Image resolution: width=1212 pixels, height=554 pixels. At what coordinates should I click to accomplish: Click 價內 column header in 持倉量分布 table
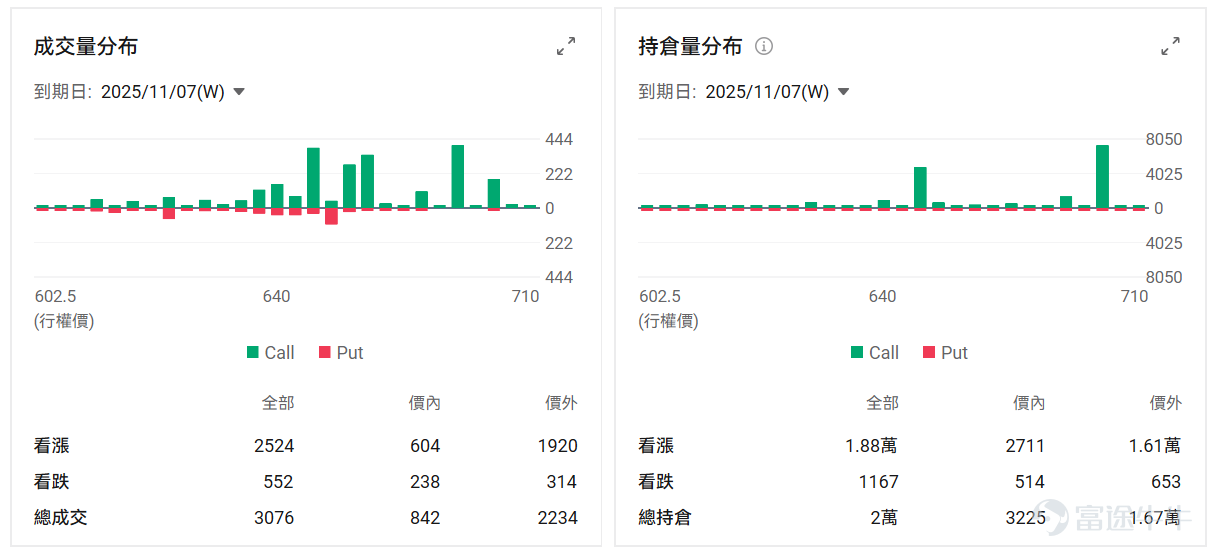[1029, 403]
